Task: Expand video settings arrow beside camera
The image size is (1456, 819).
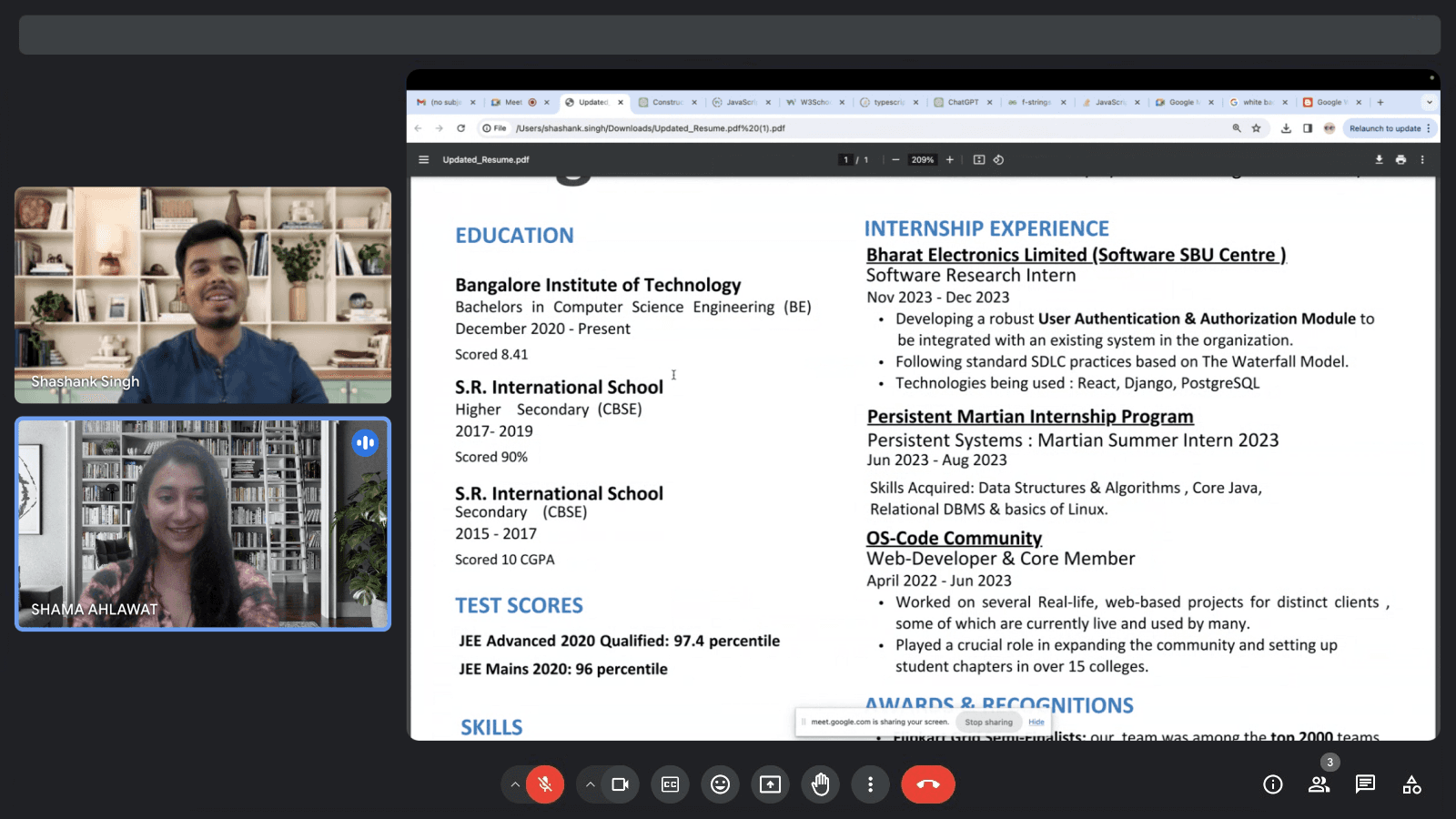Action: [x=590, y=784]
